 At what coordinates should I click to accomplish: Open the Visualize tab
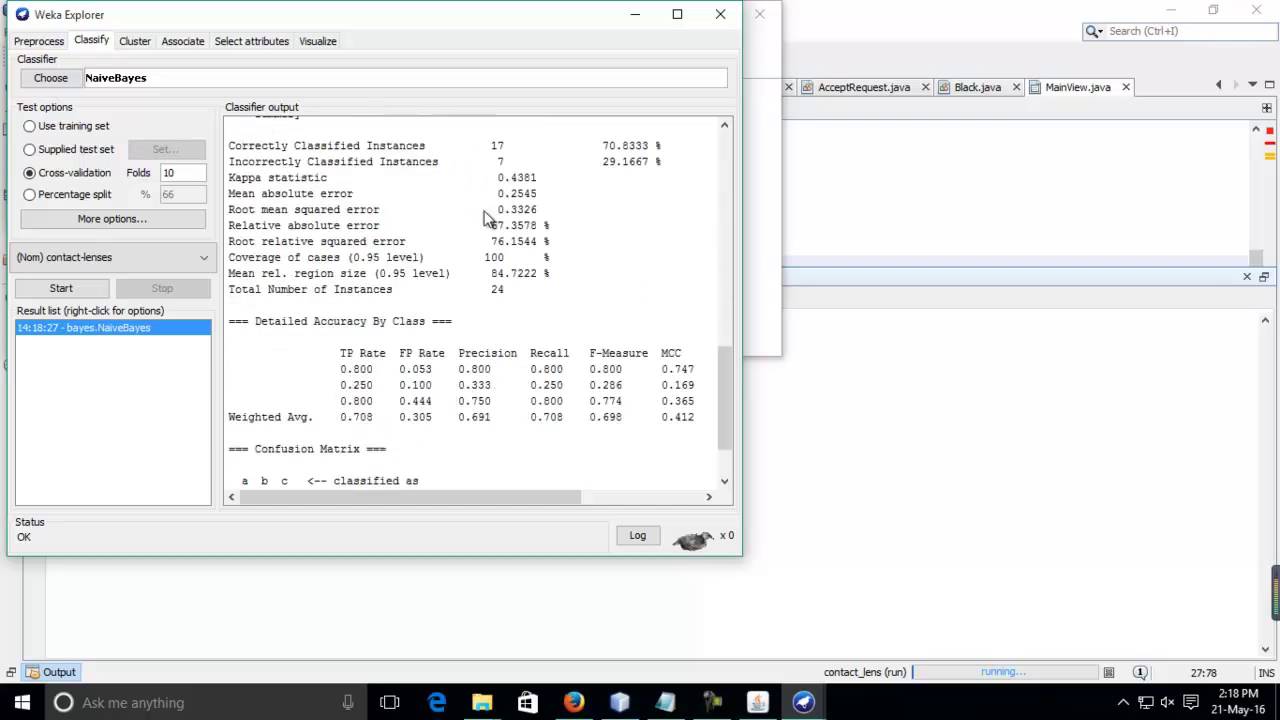(318, 41)
